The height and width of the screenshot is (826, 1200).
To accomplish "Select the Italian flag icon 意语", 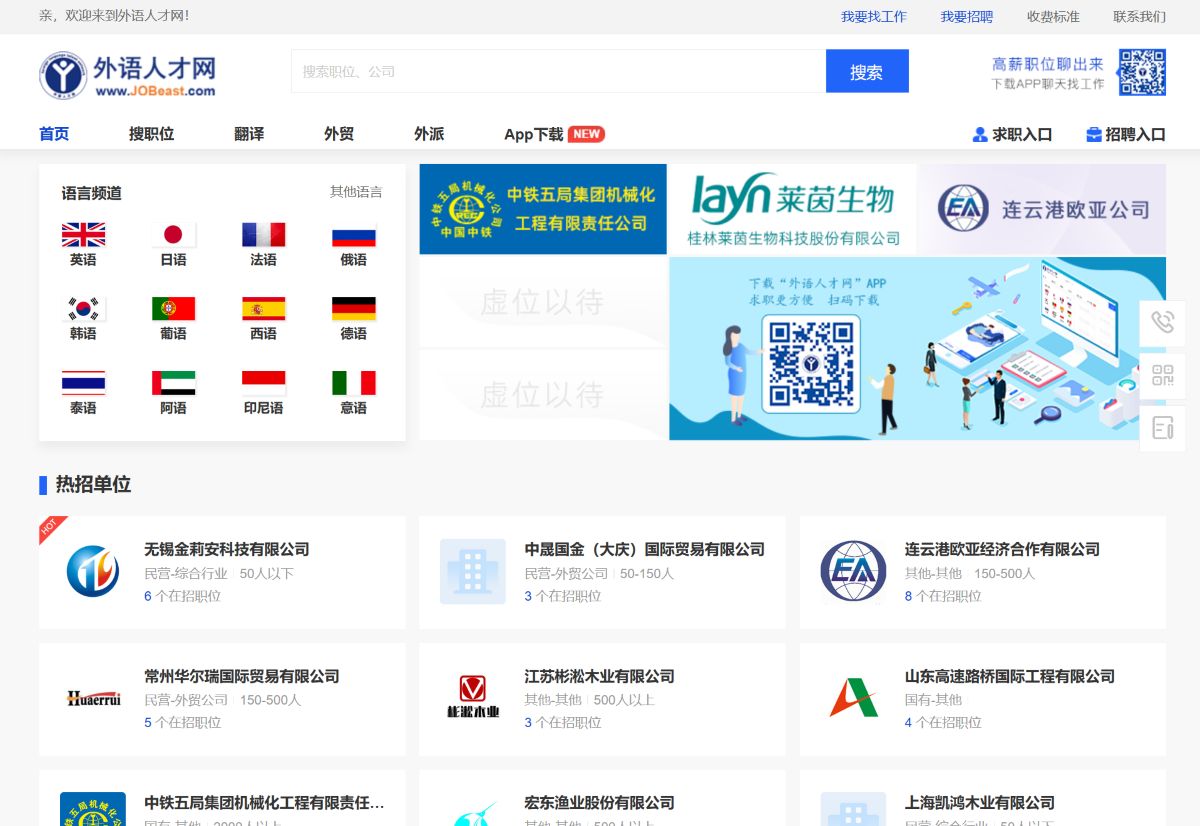I will (x=353, y=383).
